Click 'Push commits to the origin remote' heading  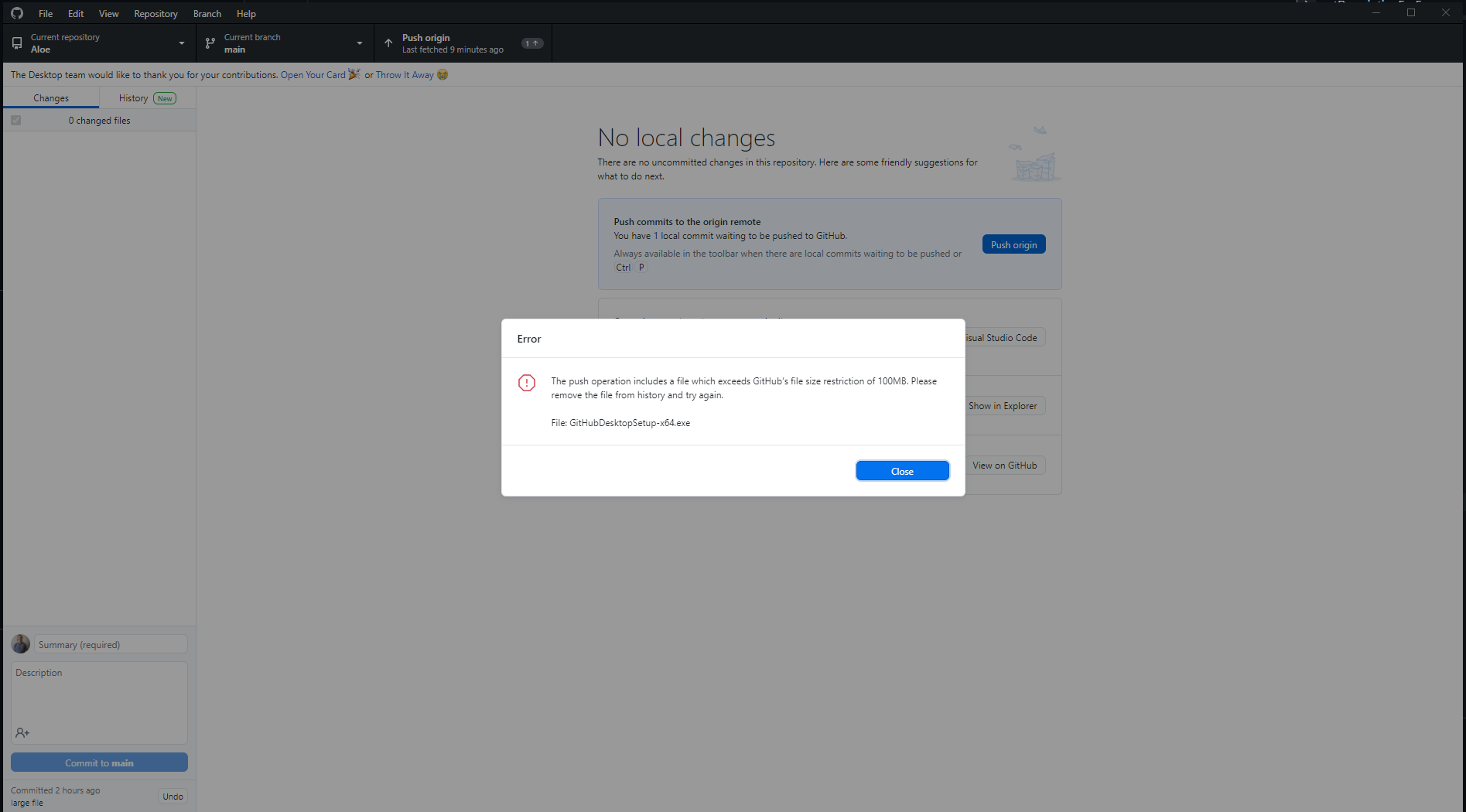687,221
